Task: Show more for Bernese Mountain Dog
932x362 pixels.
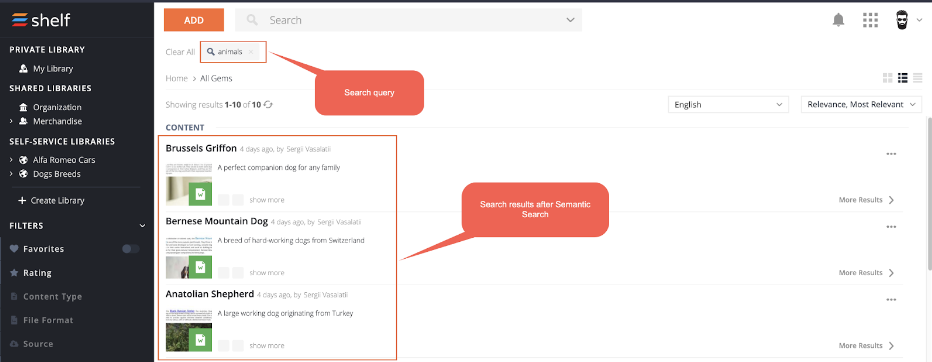Action: [x=267, y=273]
